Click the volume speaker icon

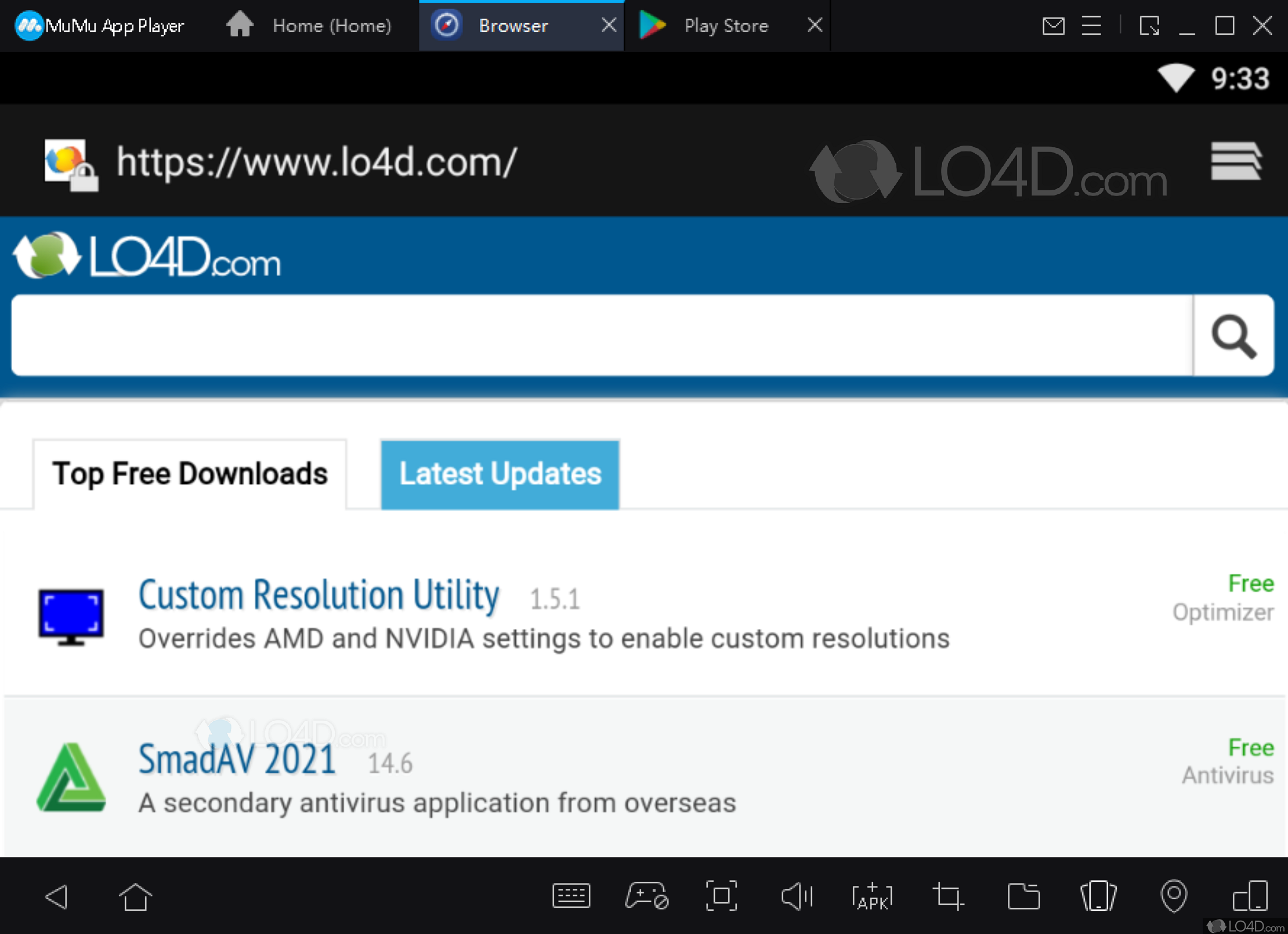tap(797, 896)
